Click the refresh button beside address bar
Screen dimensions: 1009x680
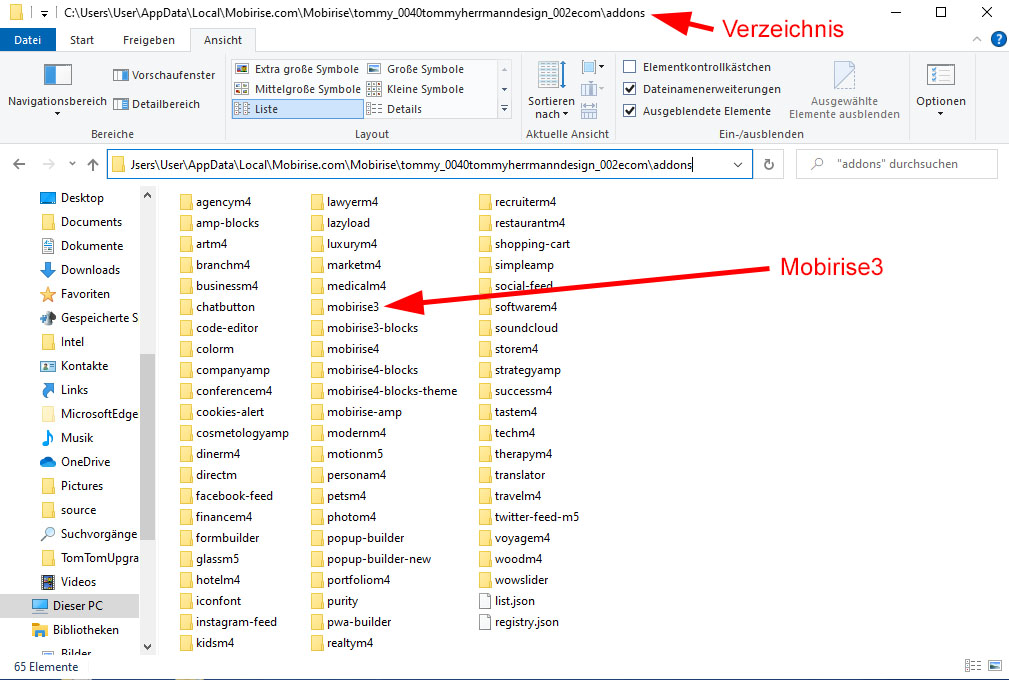769,164
